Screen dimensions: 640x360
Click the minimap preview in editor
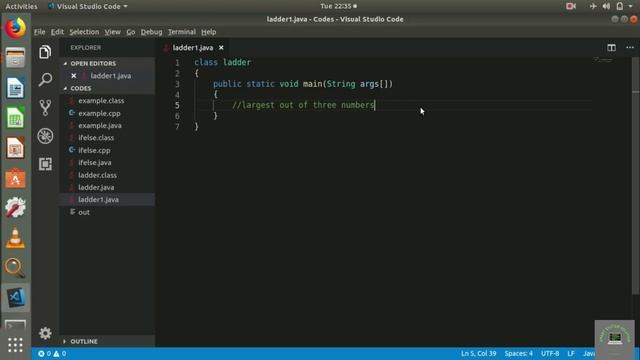point(603,60)
